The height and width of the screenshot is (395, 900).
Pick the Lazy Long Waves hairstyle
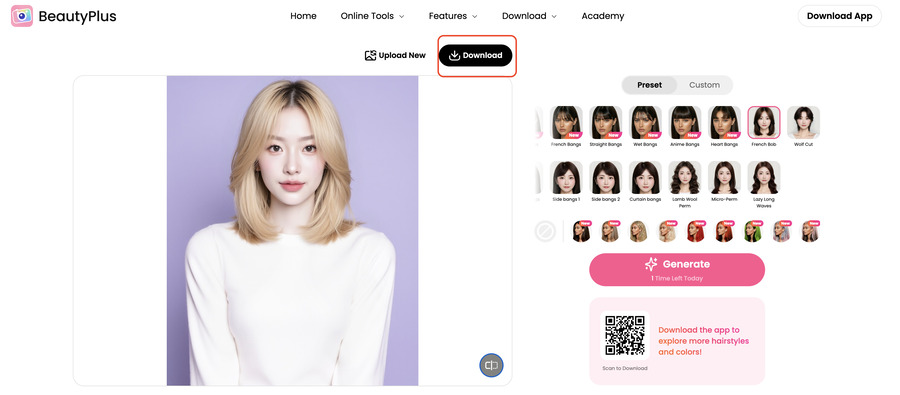click(x=763, y=177)
